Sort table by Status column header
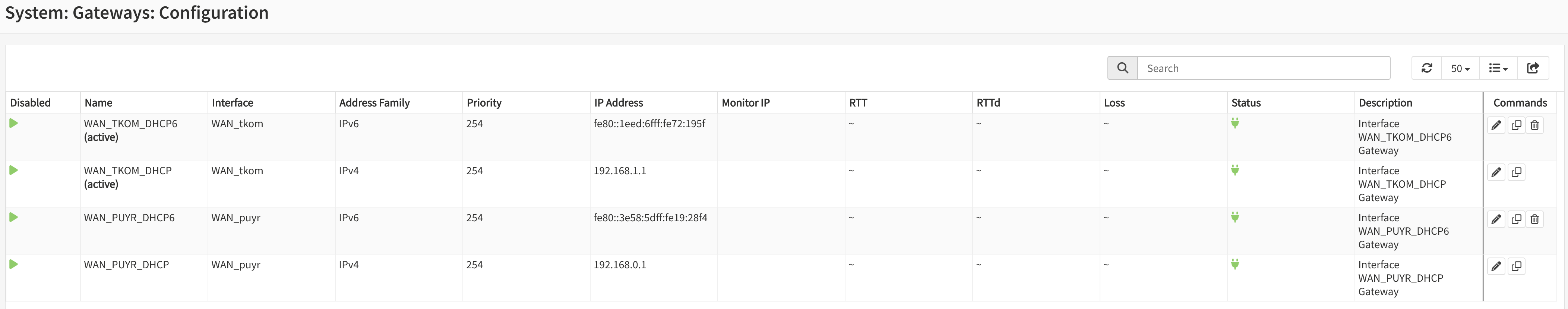The image size is (1568, 309). point(1245,103)
